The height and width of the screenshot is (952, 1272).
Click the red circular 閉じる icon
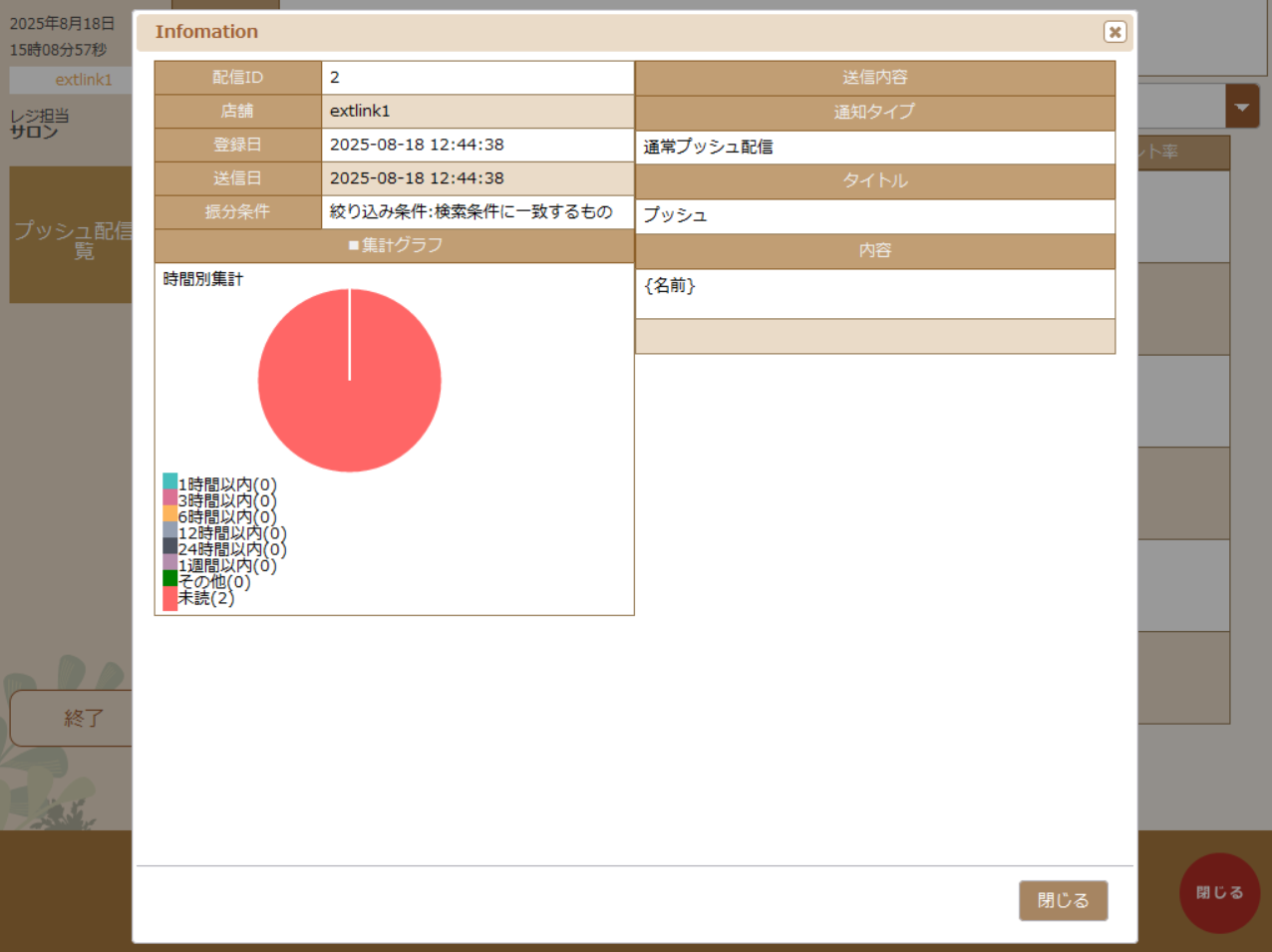[x=1220, y=892]
